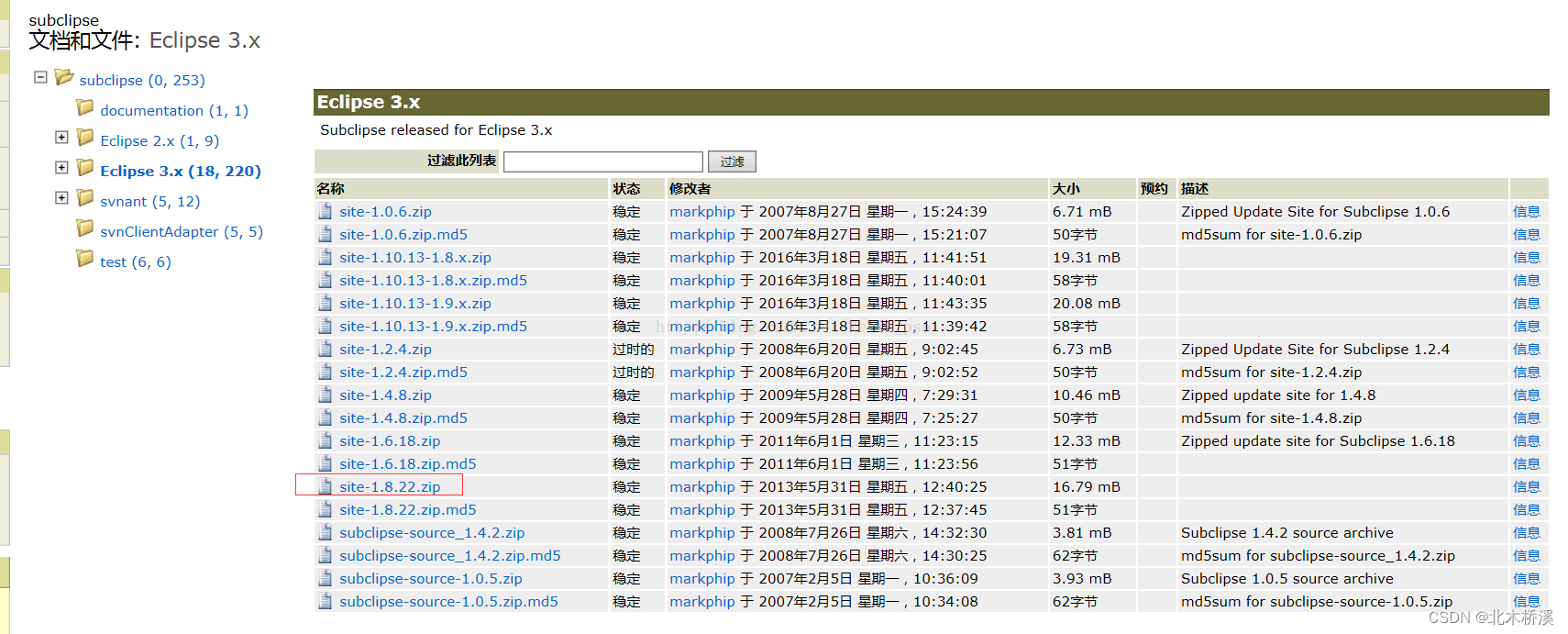Expand the Eclipse 3.x folder node
Viewport: 1568px width, 634px height.
click(x=61, y=168)
